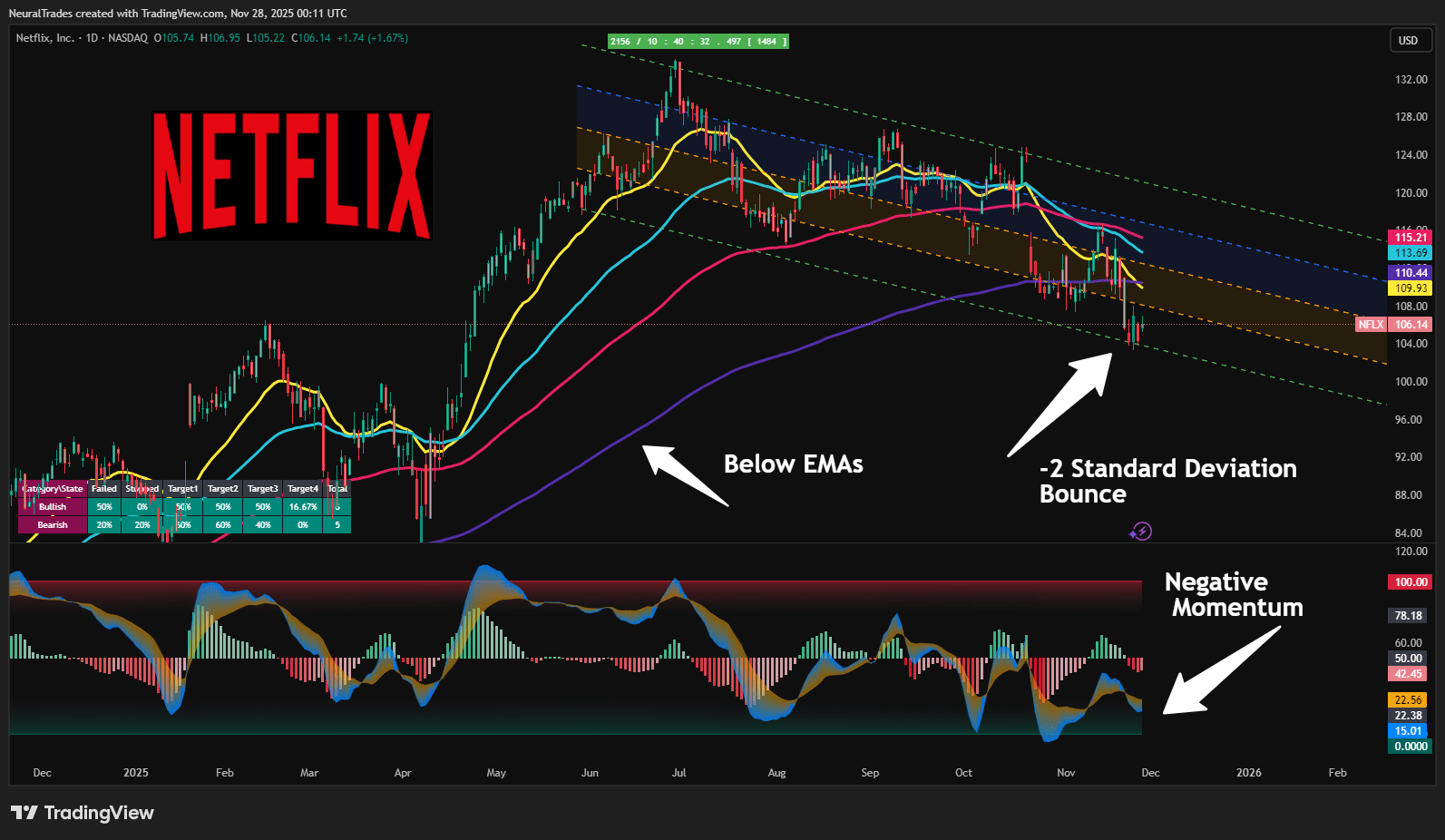
Task: Click the Bearish Target3 40% cell
Action: click(x=263, y=525)
